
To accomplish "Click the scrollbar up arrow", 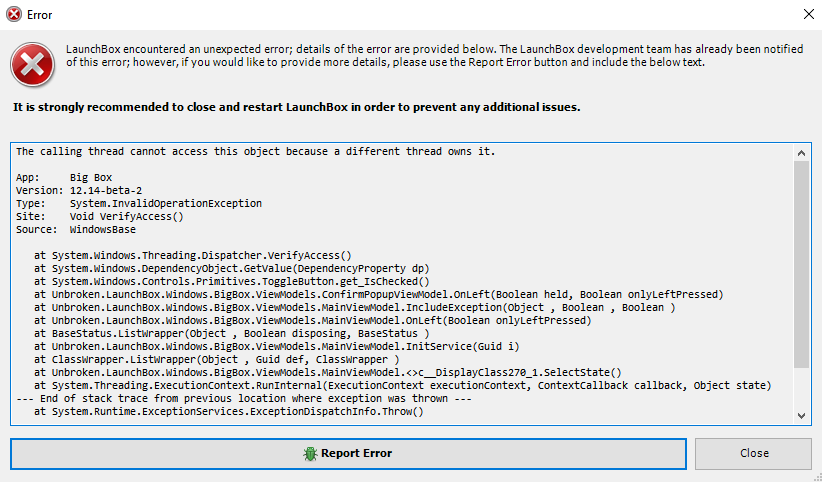I will [801, 153].
